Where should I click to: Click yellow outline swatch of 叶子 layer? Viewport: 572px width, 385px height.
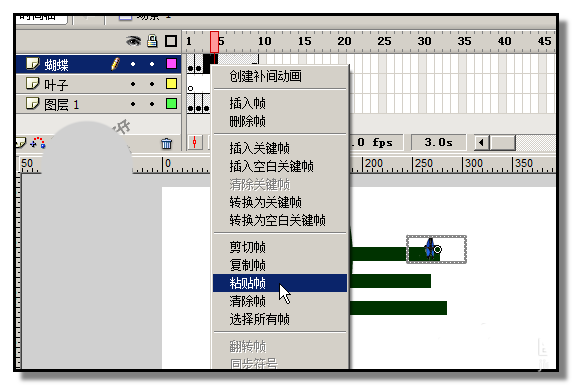(x=171, y=84)
